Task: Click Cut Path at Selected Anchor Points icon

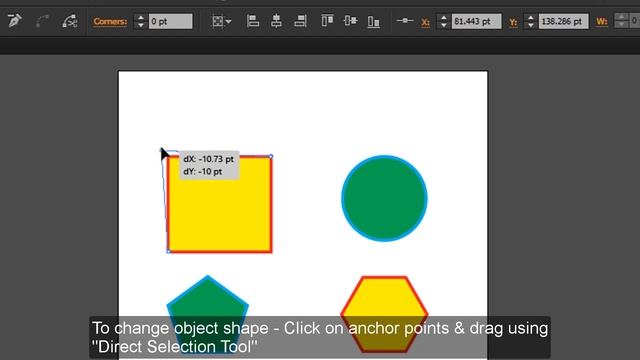Action: tap(70, 21)
